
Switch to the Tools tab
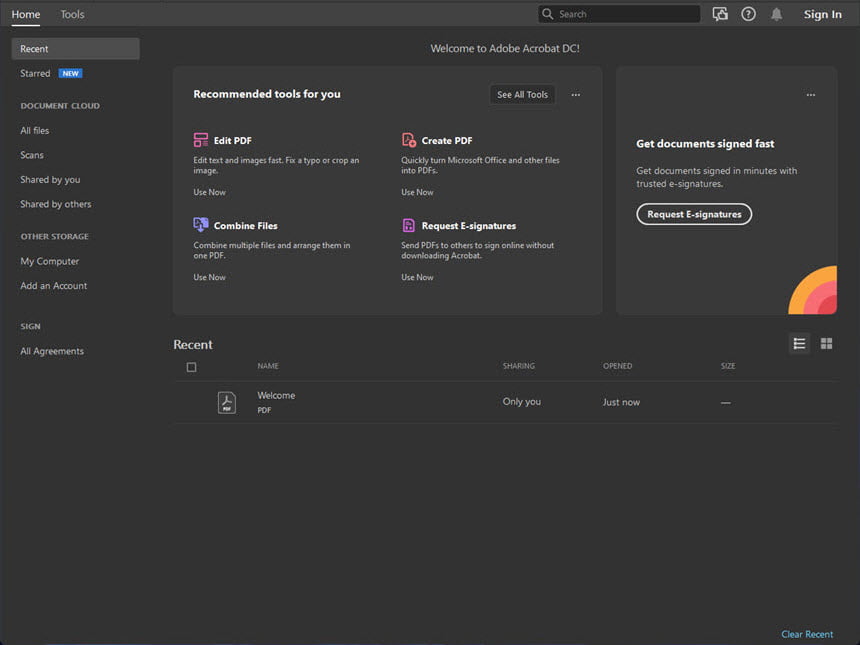(x=72, y=14)
